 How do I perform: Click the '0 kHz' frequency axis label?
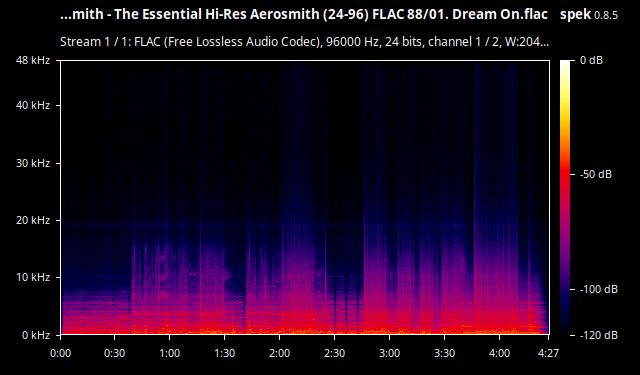tap(36, 335)
